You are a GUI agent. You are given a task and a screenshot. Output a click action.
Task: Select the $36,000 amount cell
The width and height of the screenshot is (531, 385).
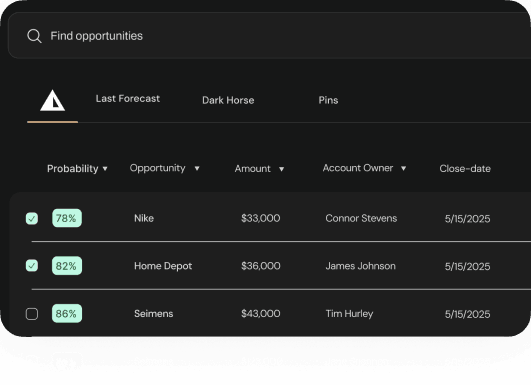click(261, 266)
